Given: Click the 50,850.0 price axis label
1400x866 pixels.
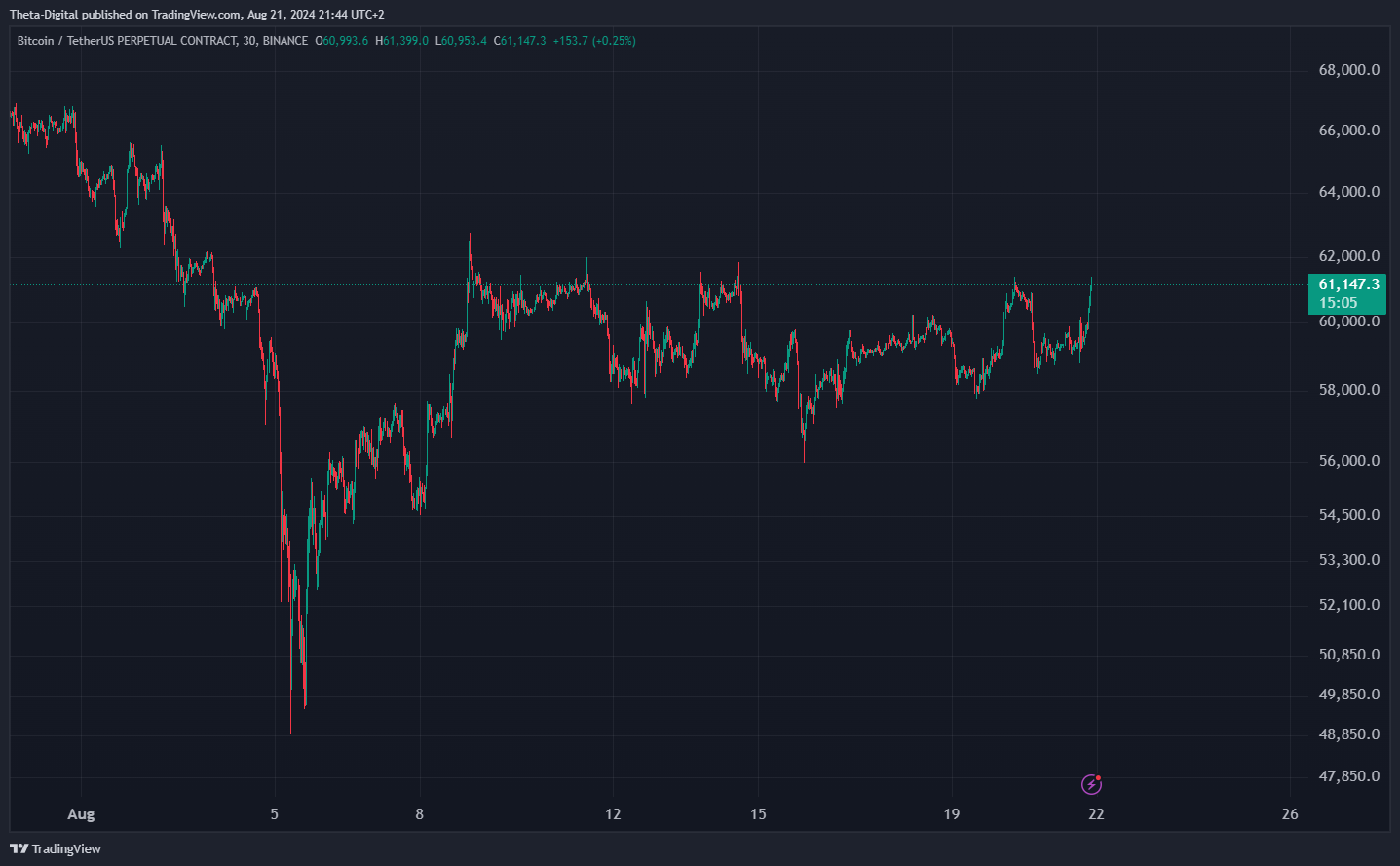Looking at the screenshot, I should [1348, 655].
